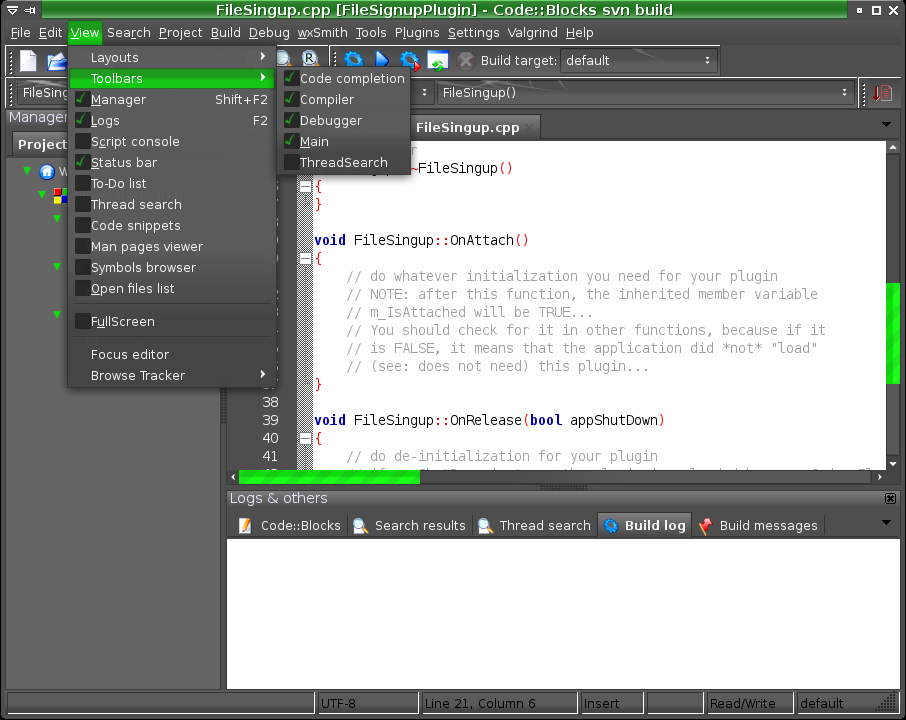Select Main toolbar entry
Viewport: 906px width, 720px height.
(x=344, y=142)
